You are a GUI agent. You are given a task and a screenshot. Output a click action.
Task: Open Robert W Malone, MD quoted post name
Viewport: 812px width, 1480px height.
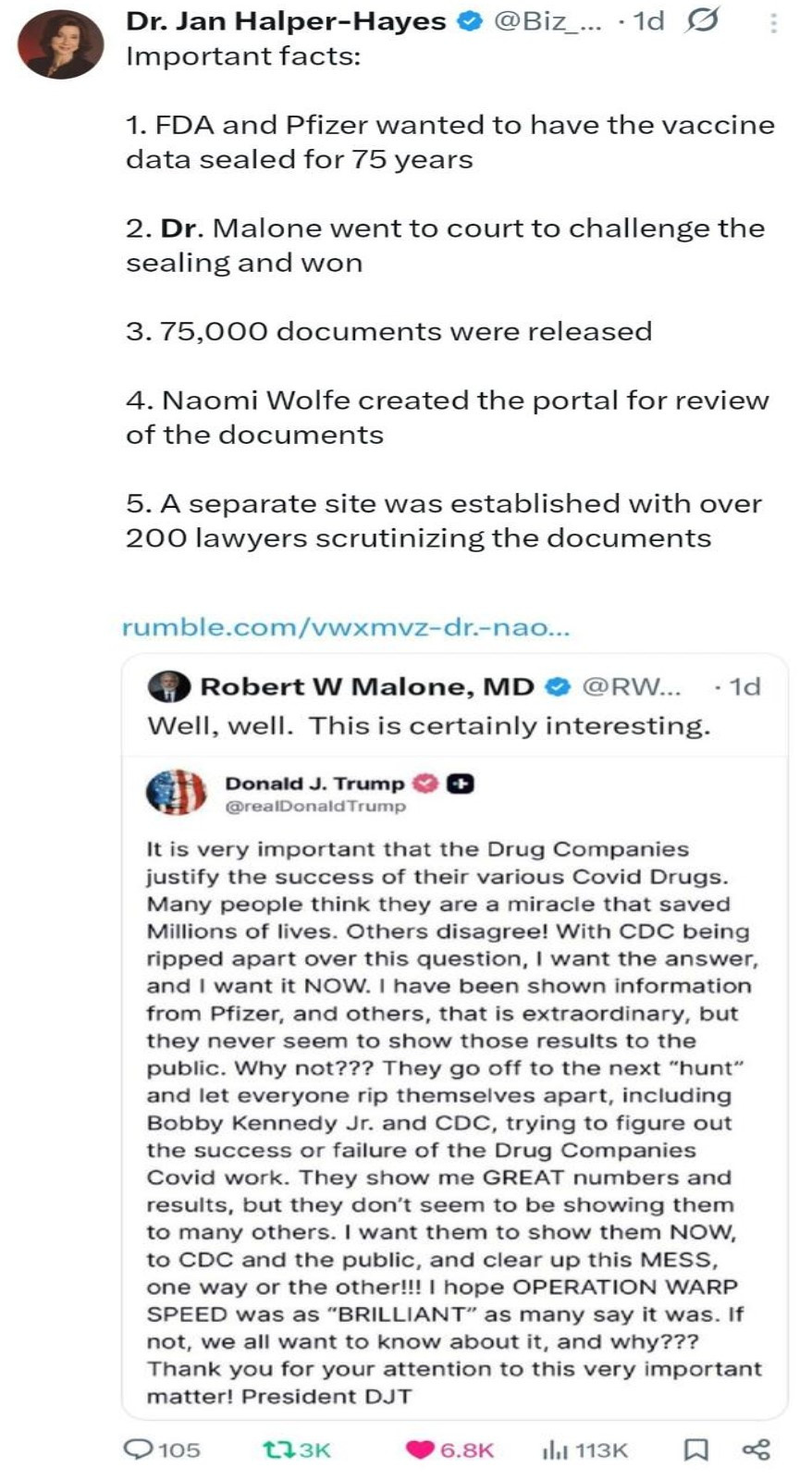[367, 686]
